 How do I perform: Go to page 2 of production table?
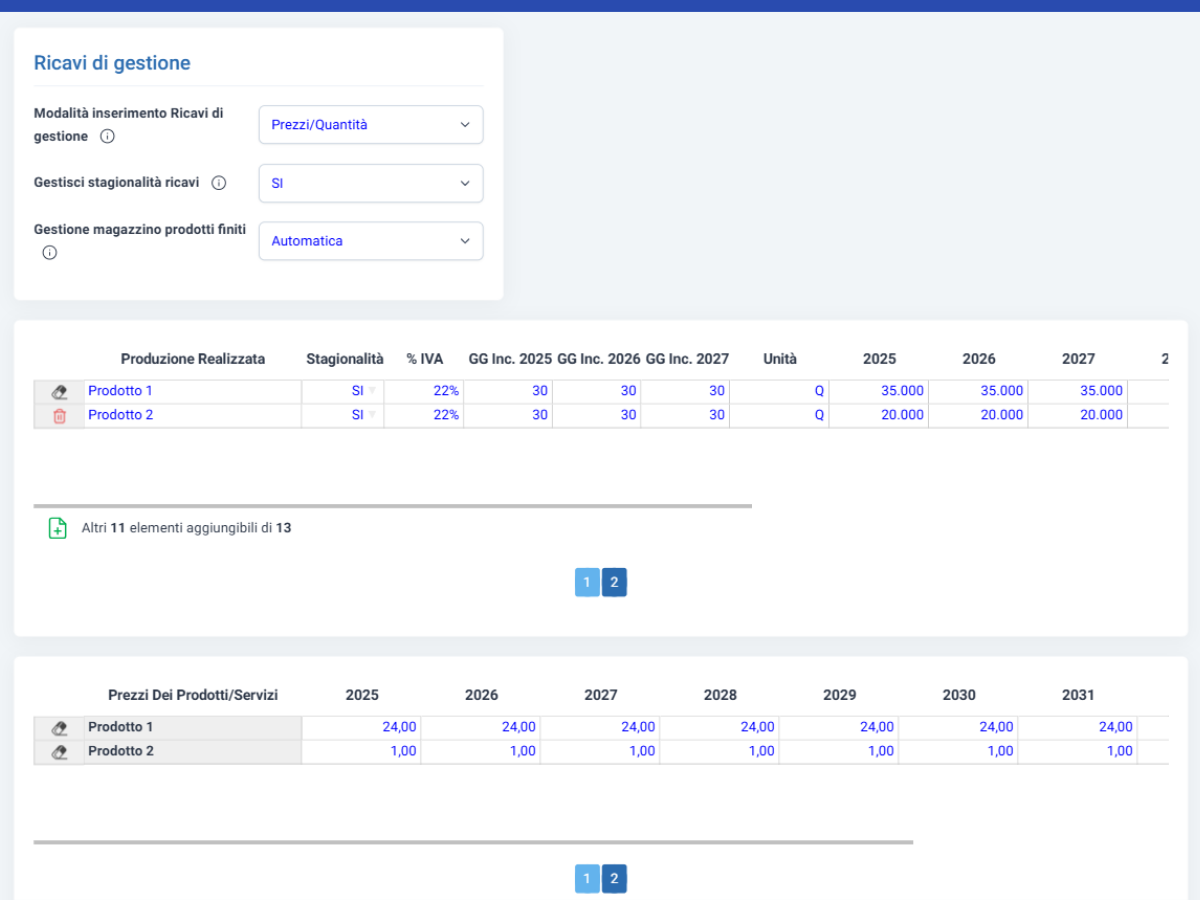[614, 583]
